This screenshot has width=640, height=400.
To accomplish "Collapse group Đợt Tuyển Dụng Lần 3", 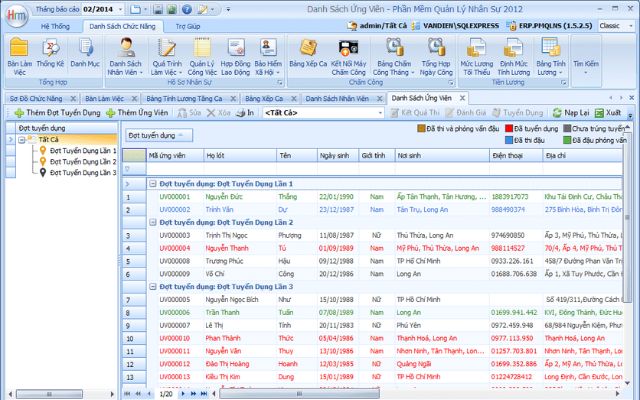I will pyautogui.click(x=153, y=287).
